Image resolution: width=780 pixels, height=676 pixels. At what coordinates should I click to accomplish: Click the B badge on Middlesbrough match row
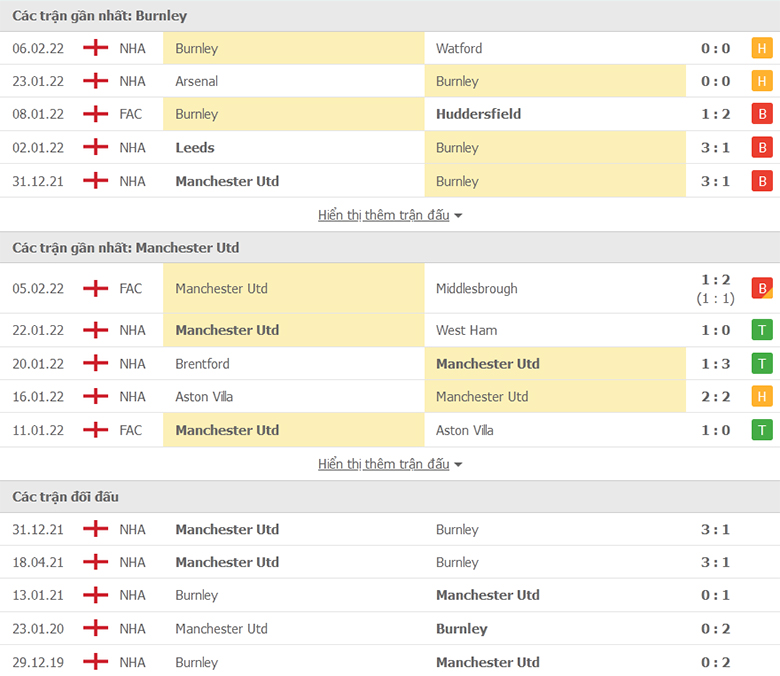pyautogui.click(x=762, y=288)
